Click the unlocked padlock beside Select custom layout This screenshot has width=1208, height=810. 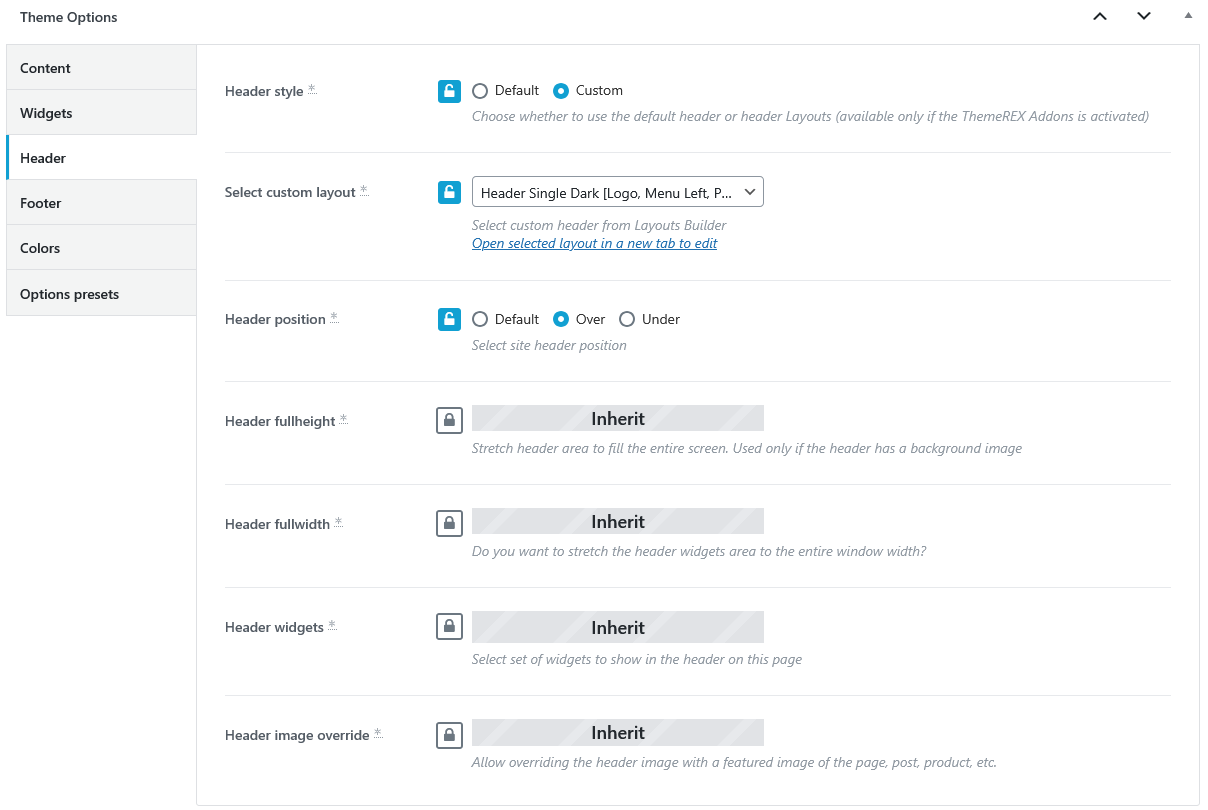click(x=449, y=192)
